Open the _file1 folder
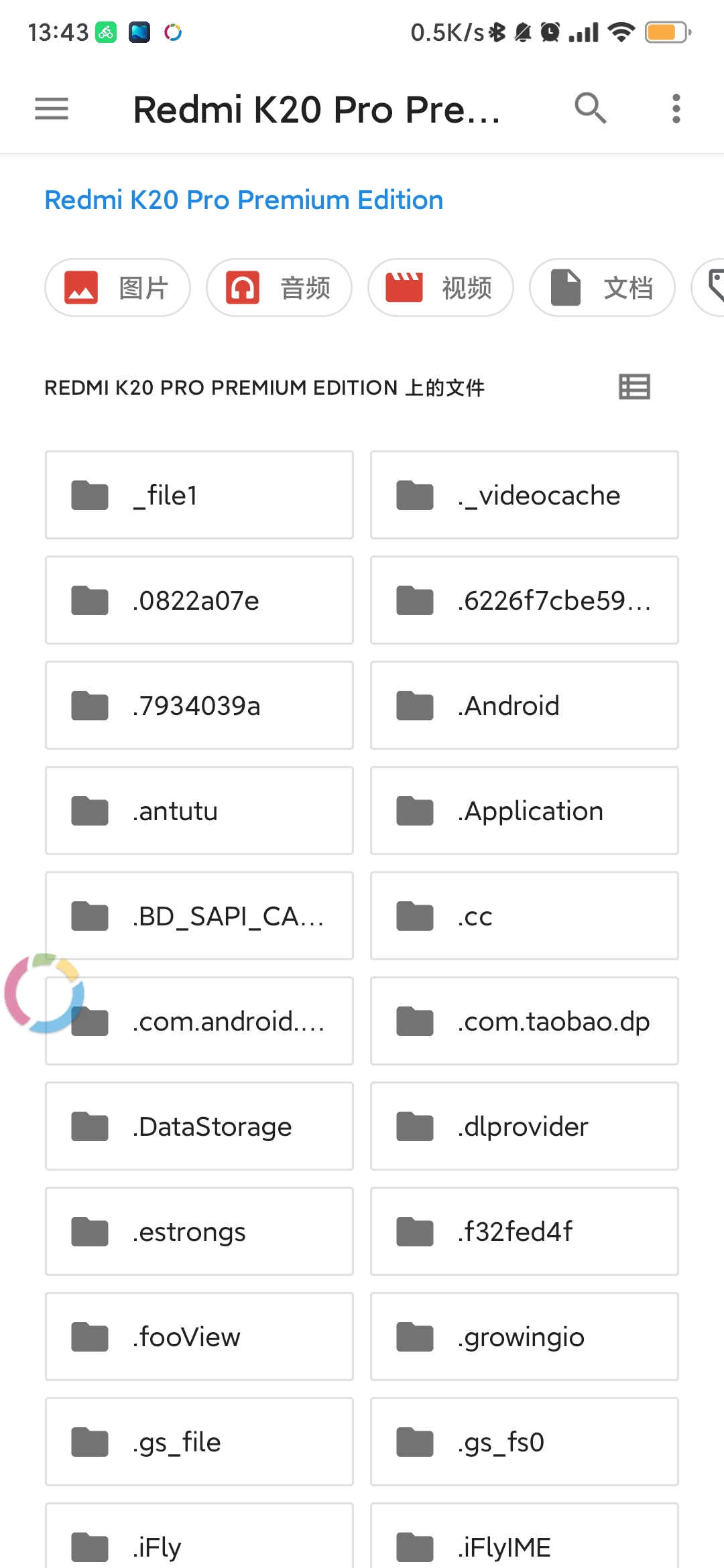This screenshot has height=1568, width=724. [x=198, y=495]
